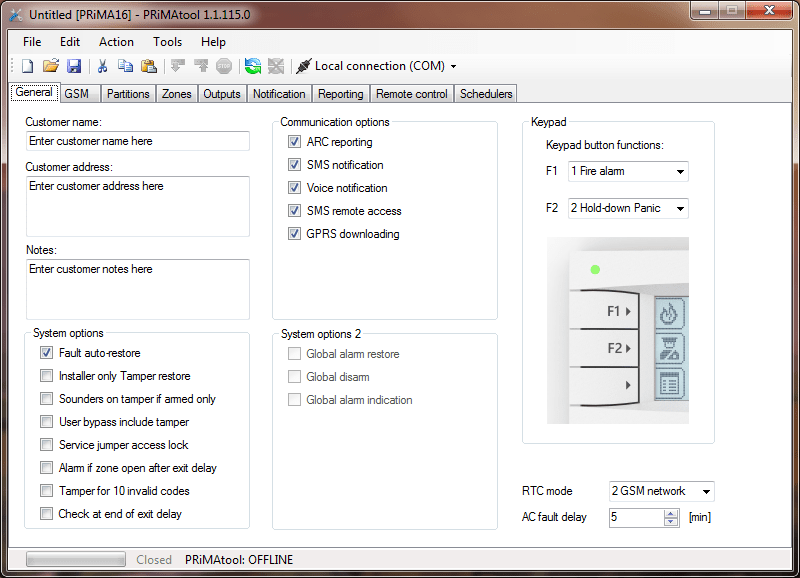Create a new file via toolbar icon

point(28,66)
